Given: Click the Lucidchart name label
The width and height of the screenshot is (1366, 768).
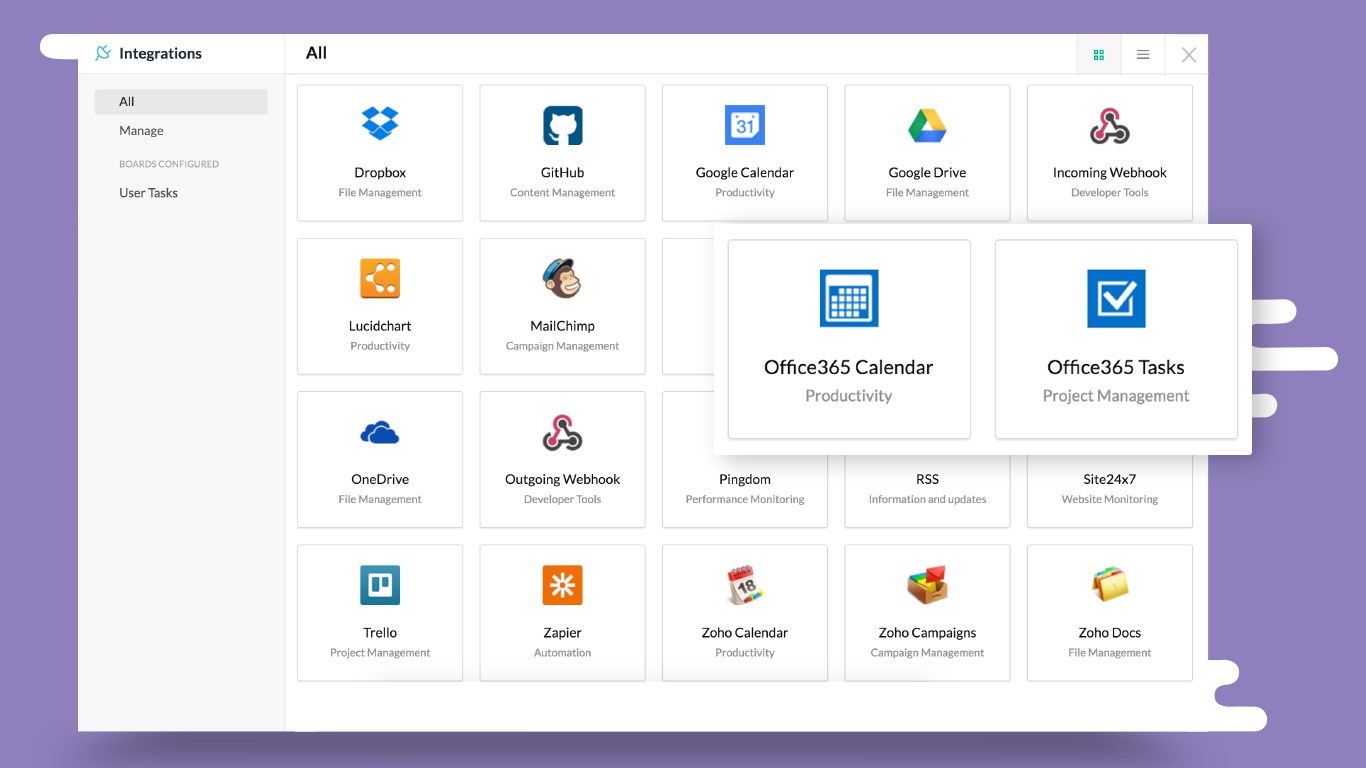Looking at the screenshot, I should click(380, 326).
